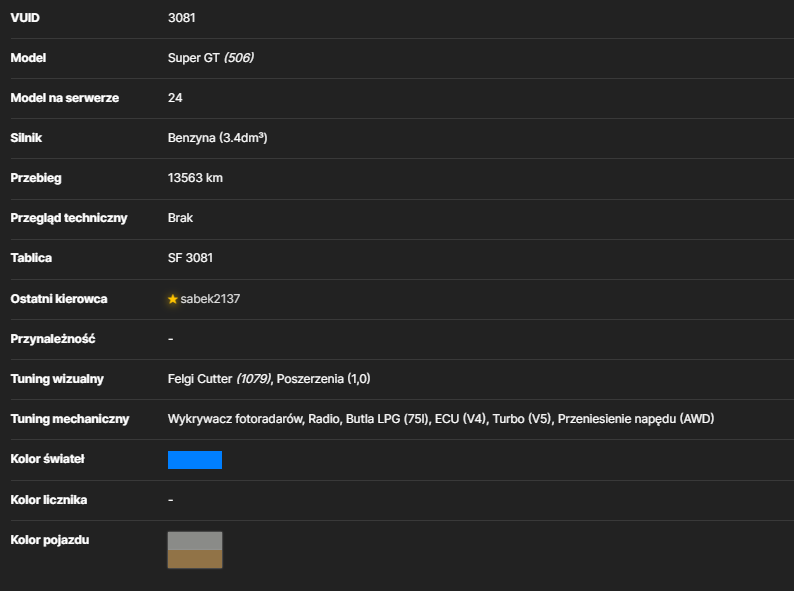Click the Ostatni kierowca label
Viewport: 794px width, 591px height.
pos(59,299)
